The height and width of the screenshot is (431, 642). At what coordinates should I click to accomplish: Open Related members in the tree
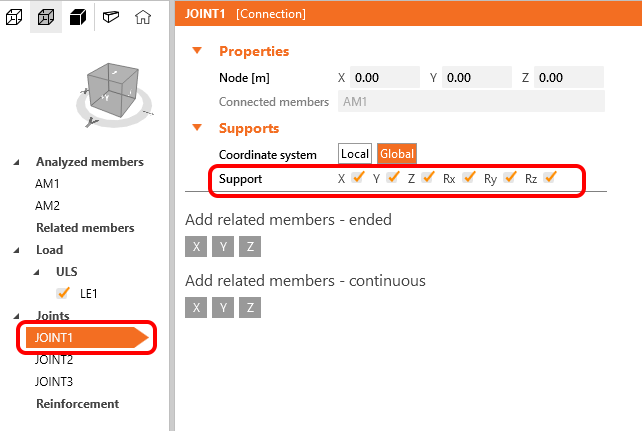pyautogui.click(x=85, y=228)
